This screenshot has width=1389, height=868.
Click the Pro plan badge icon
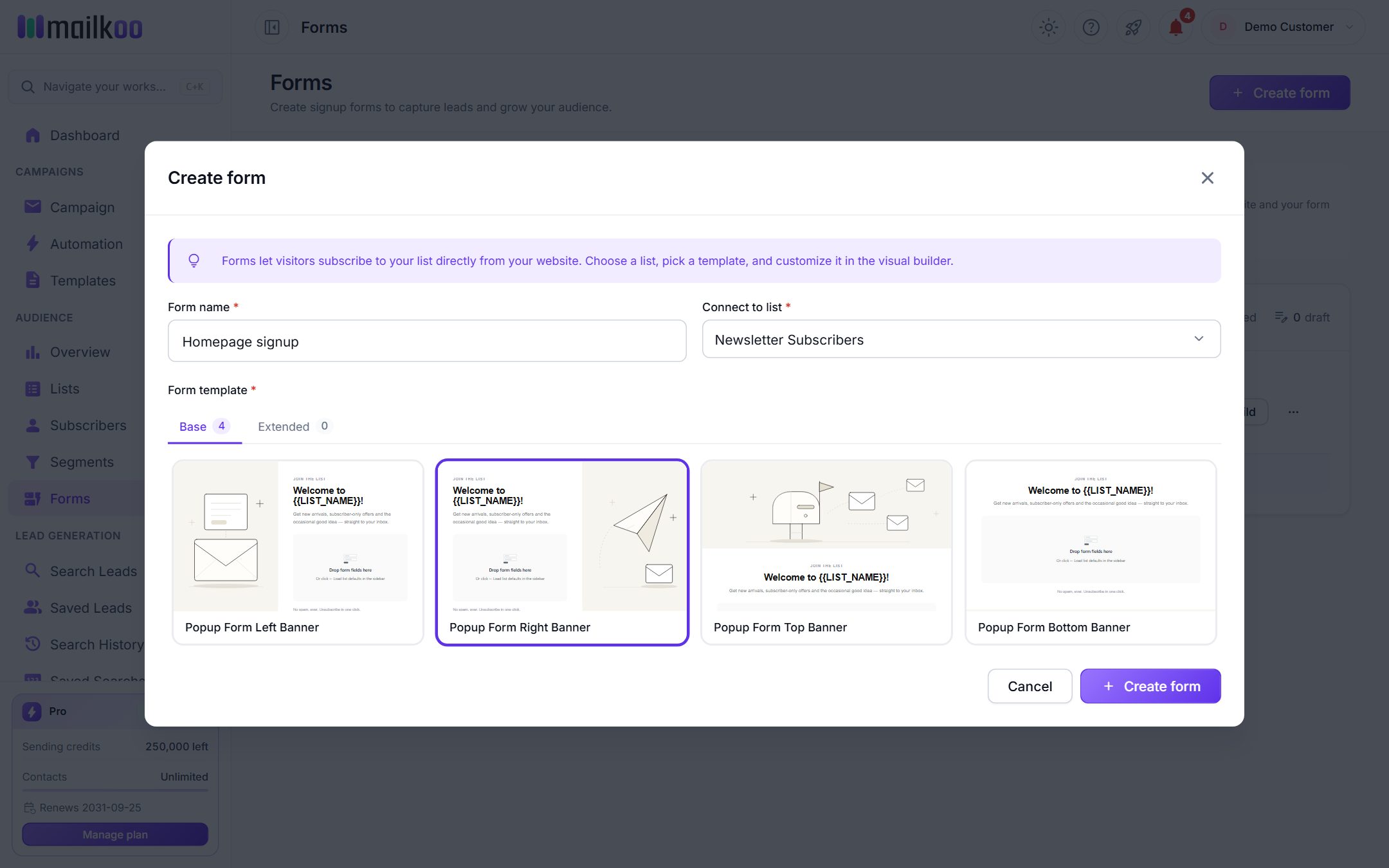tap(32, 711)
